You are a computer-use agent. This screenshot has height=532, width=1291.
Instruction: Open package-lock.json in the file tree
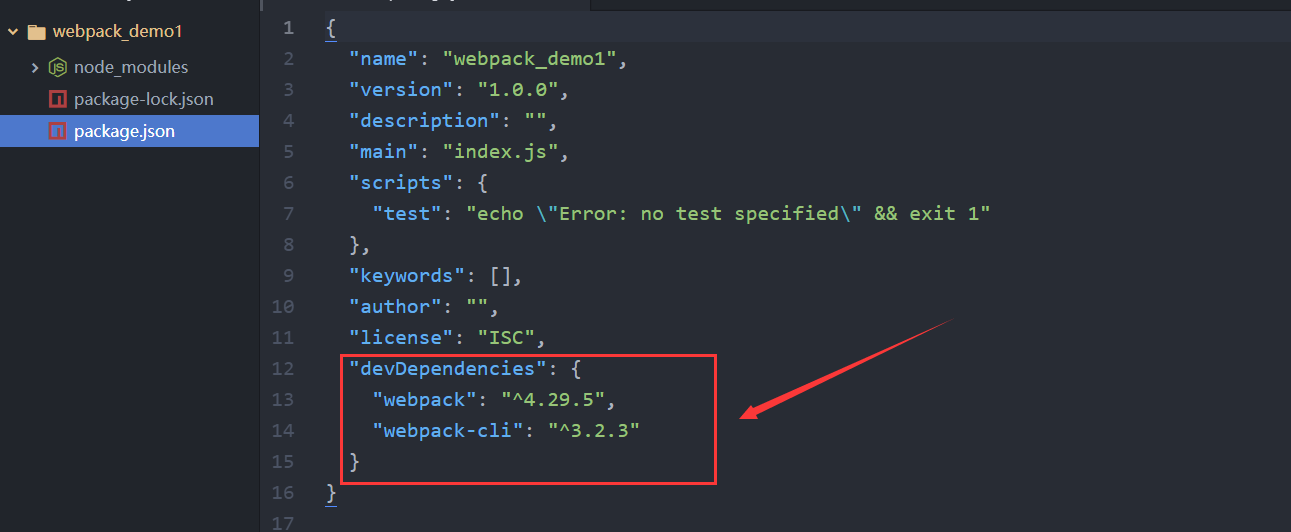coord(144,99)
